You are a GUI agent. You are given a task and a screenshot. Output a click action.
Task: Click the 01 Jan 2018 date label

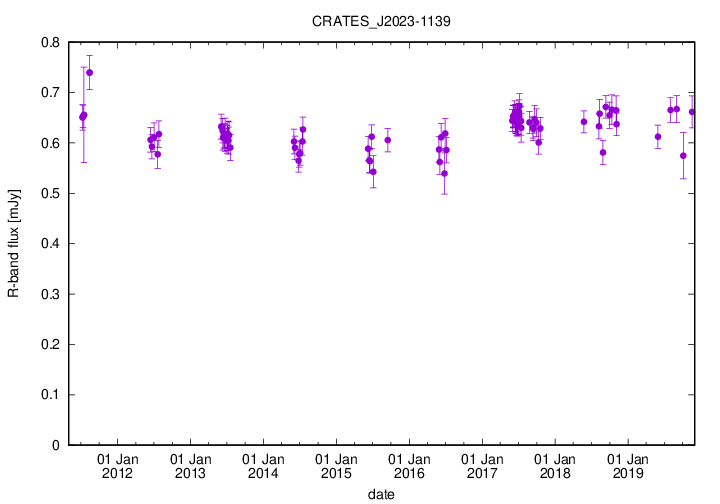click(x=555, y=466)
